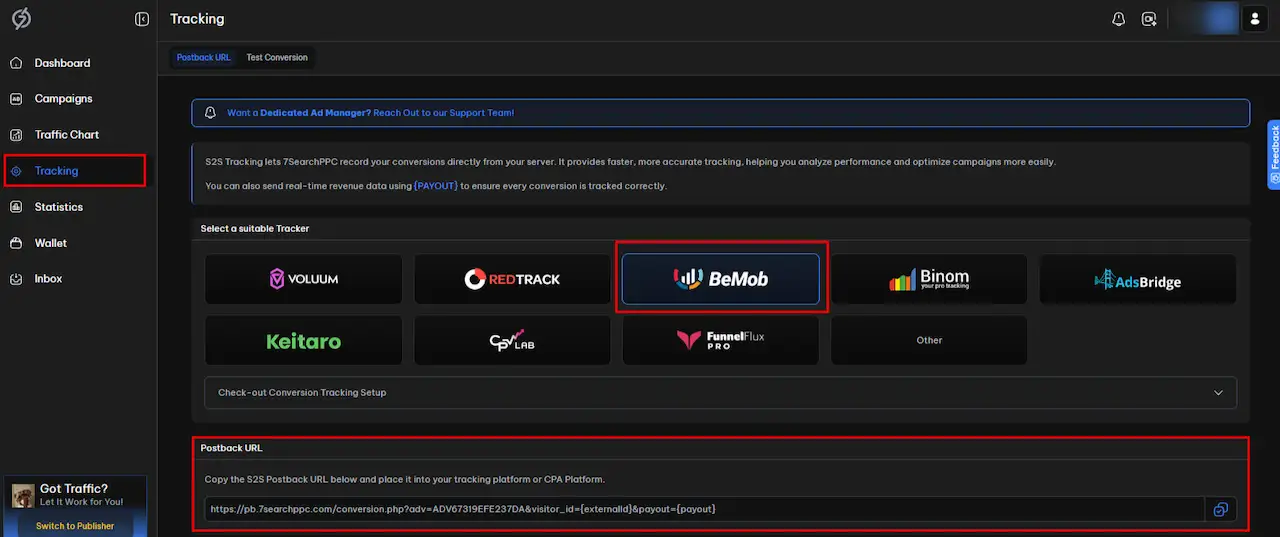Click the bell icon in the Ad Manager banner
Image resolution: width=1280 pixels, height=537 pixels.
point(210,113)
